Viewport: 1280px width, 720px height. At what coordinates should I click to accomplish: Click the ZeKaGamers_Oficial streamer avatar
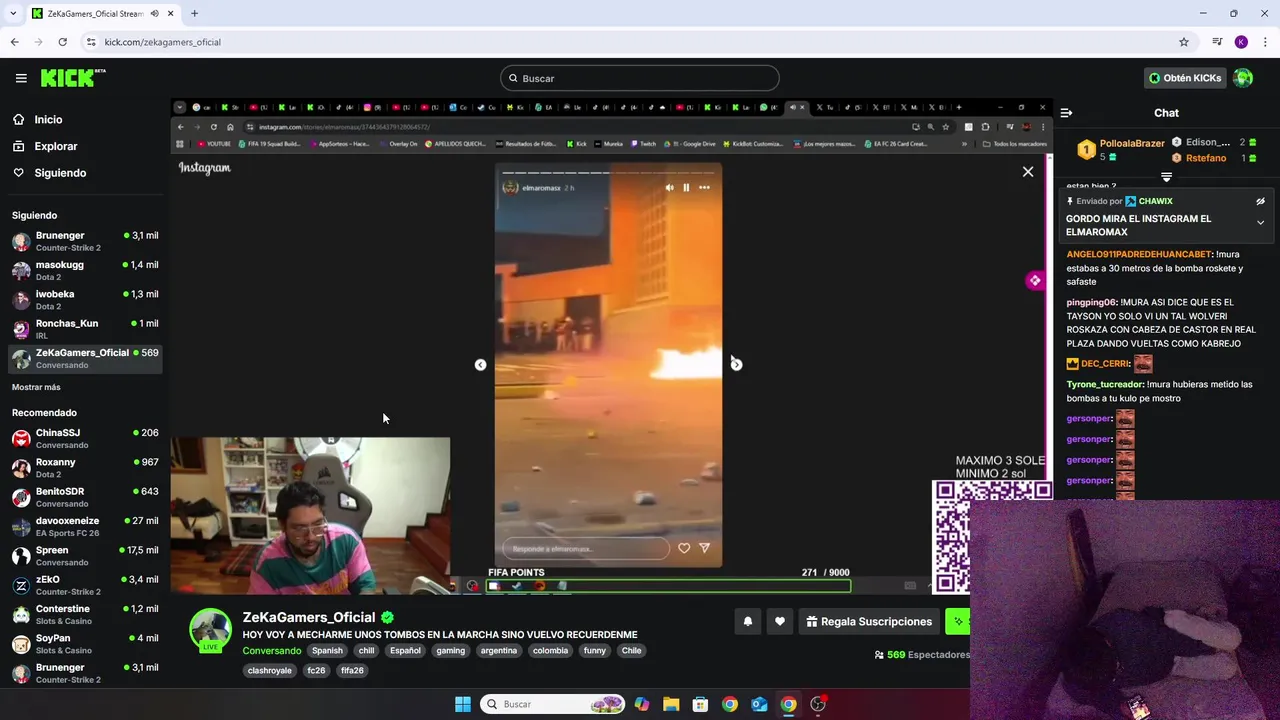[210, 630]
